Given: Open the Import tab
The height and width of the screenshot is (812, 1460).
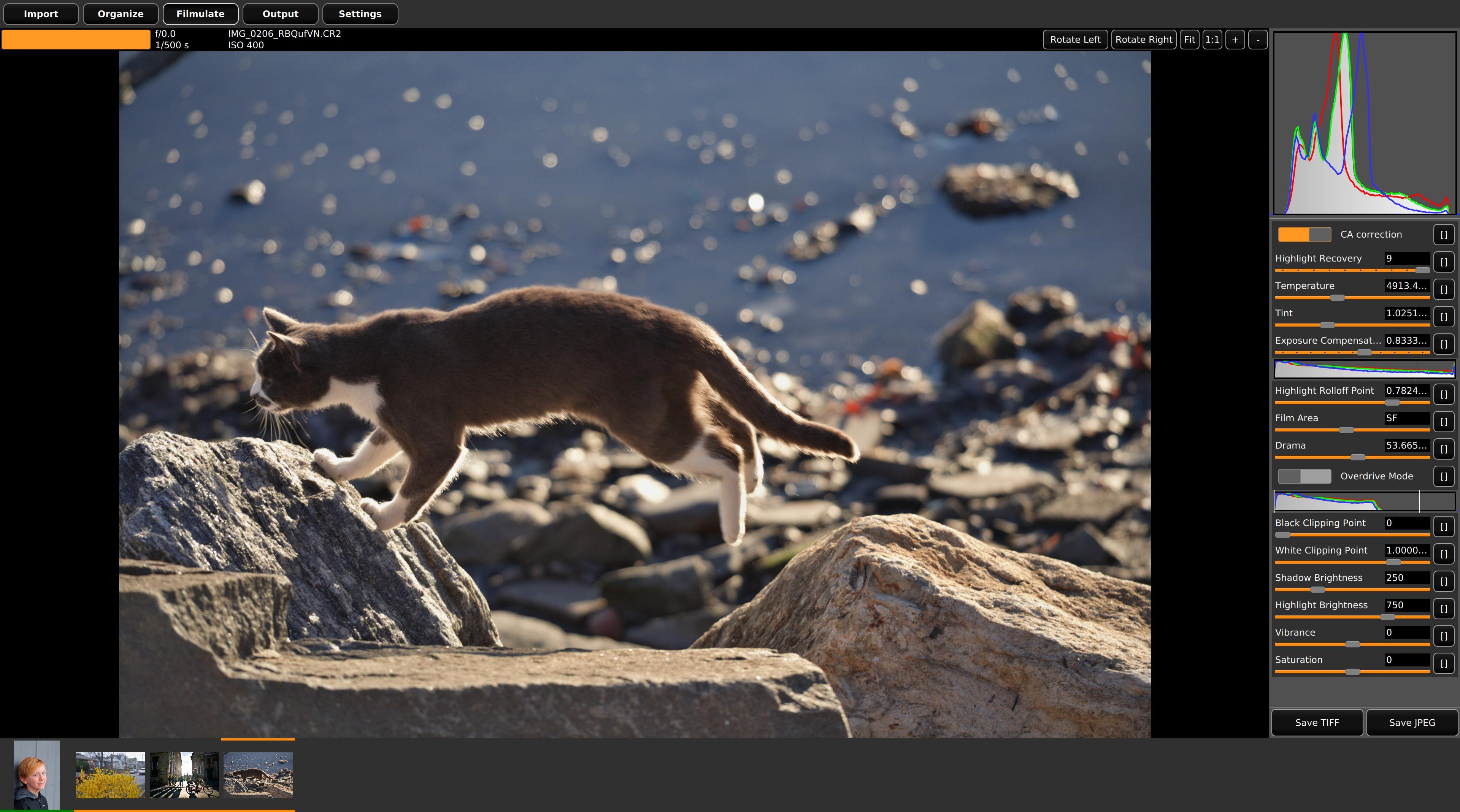Looking at the screenshot, I should click(41, 14).
